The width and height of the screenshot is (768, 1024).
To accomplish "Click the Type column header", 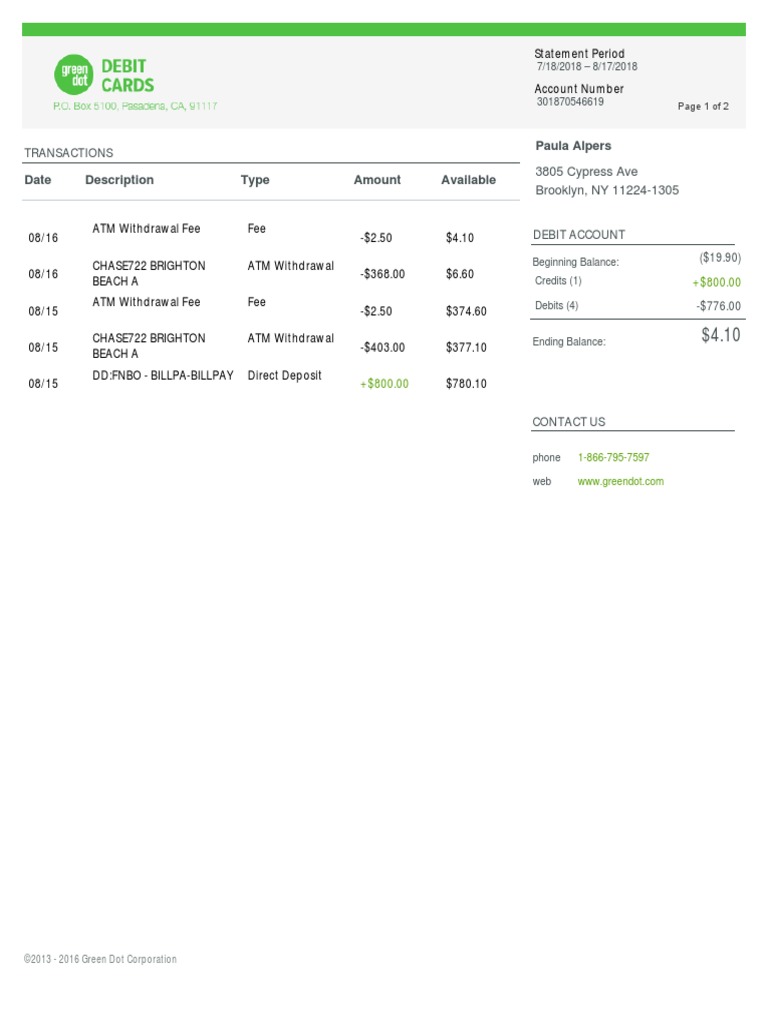I will tap(255, 180).
